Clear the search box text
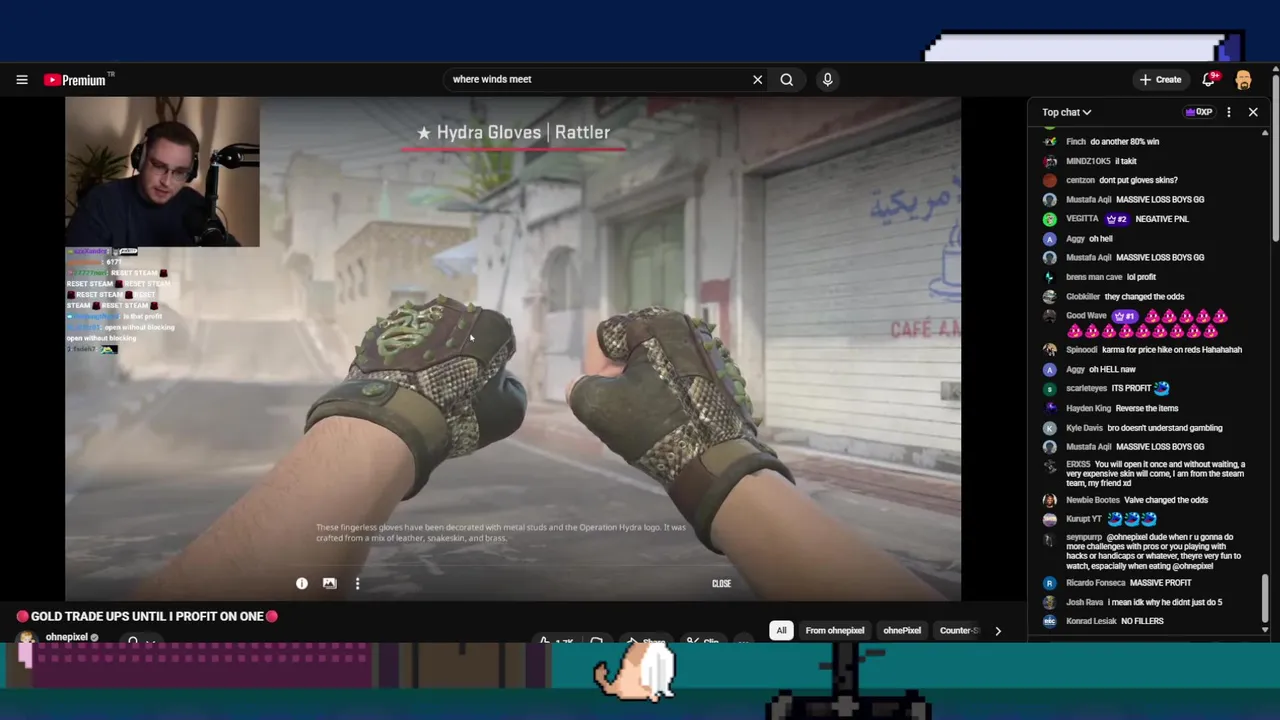1280x720 pixels. pyautogui.click(x=757, y=80)
